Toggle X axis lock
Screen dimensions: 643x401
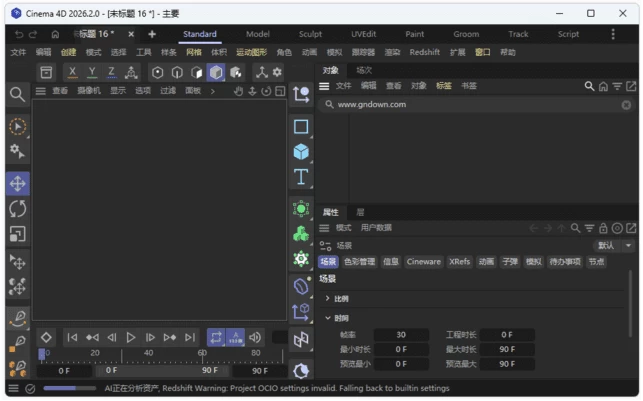72,72
